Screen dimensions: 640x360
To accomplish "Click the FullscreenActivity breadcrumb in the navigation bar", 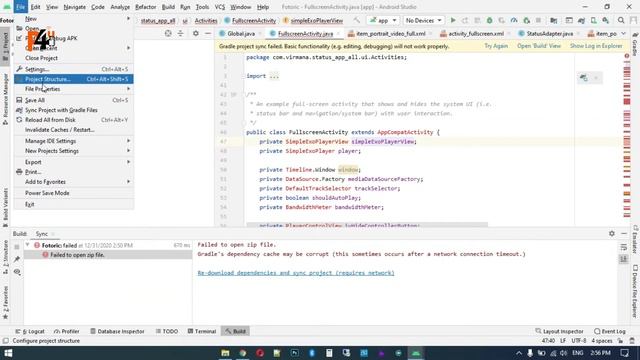I will (x=250, y=20).
